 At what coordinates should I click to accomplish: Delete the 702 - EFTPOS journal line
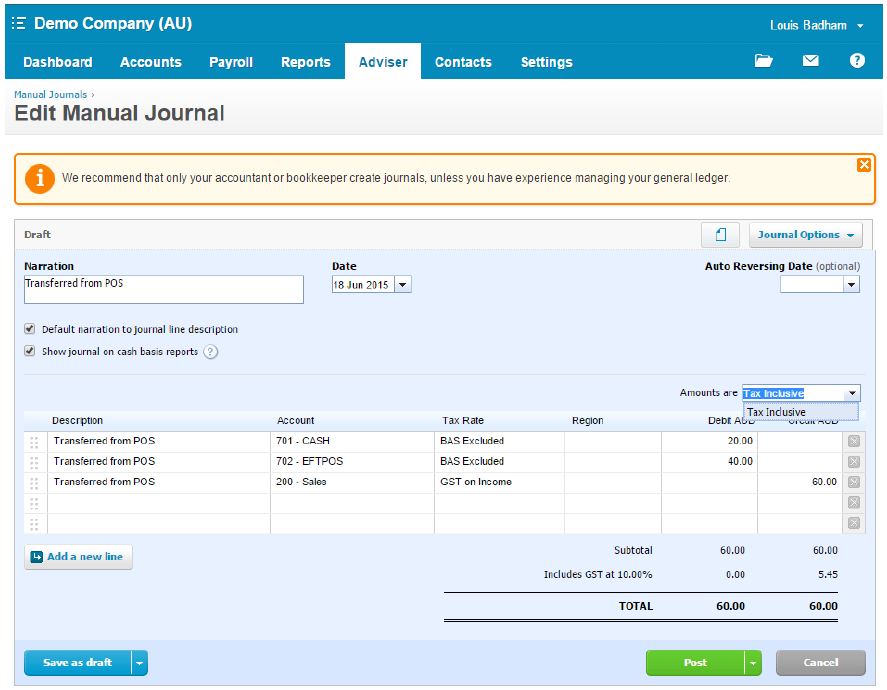coord(854,462)
